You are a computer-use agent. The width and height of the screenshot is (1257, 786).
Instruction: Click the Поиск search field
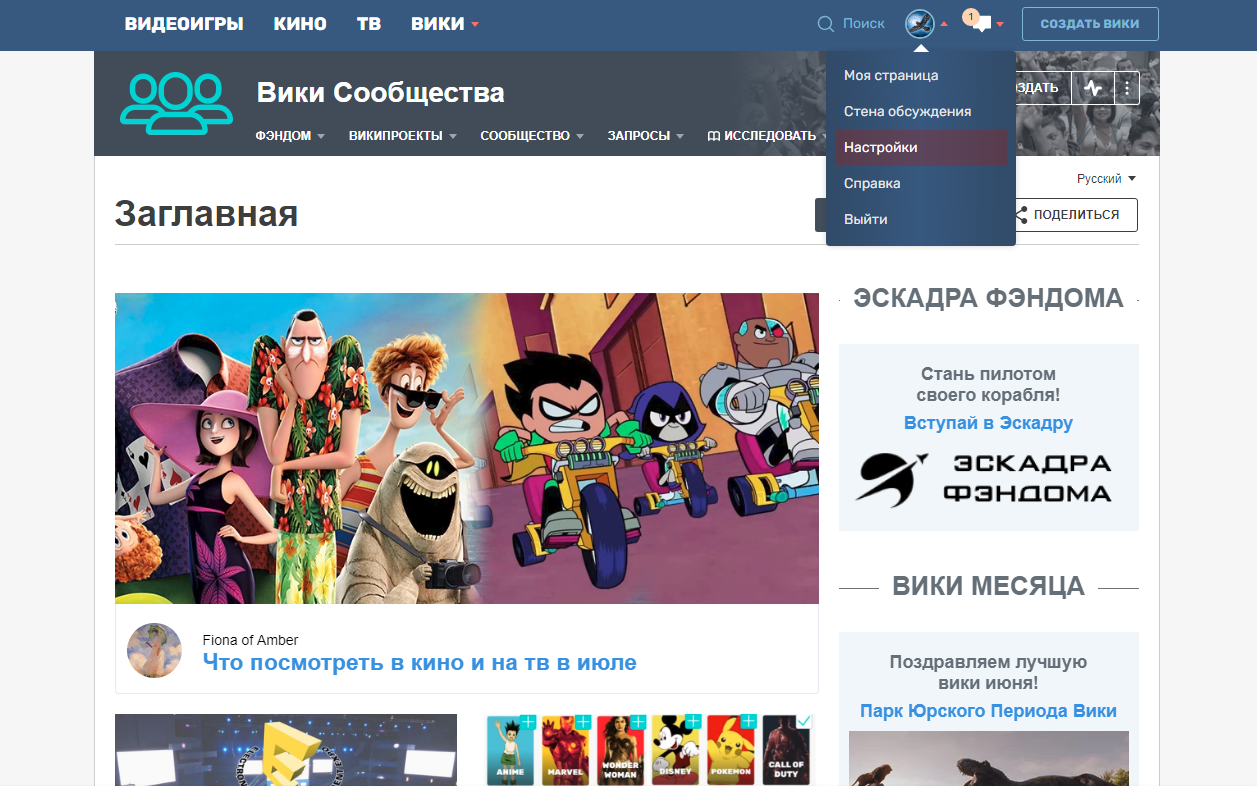pyautogui.click(x=864, y=24)
